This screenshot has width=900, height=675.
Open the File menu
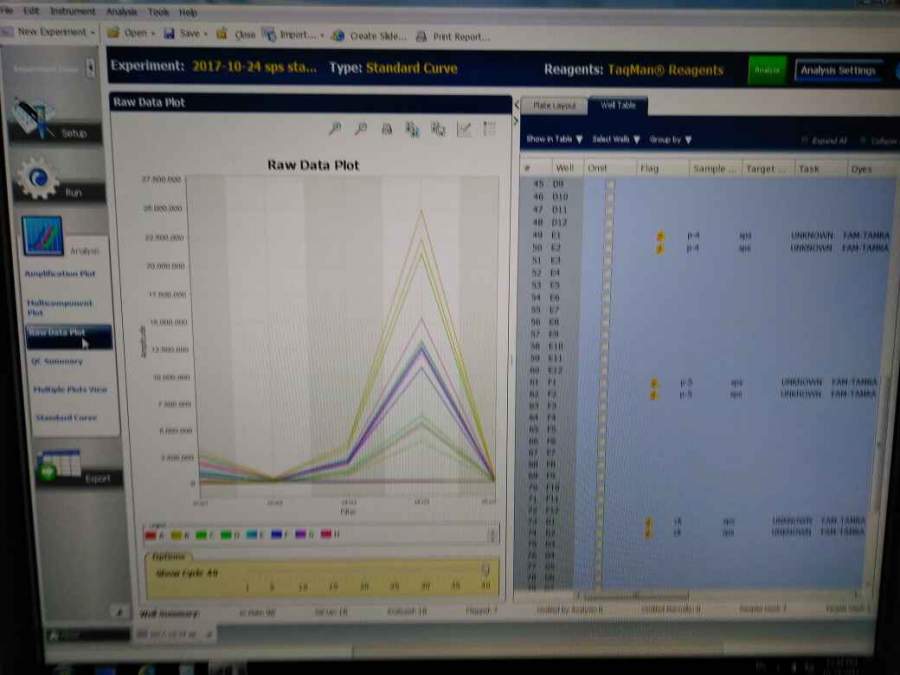coord(7,10)
